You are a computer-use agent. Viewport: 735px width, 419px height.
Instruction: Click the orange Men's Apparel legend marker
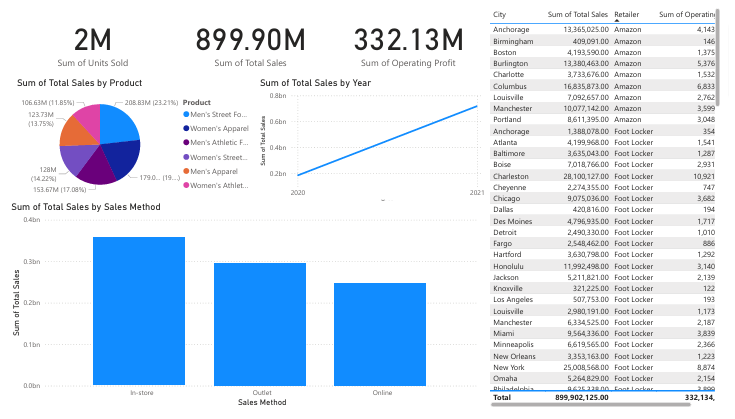[x=188, y=171]
